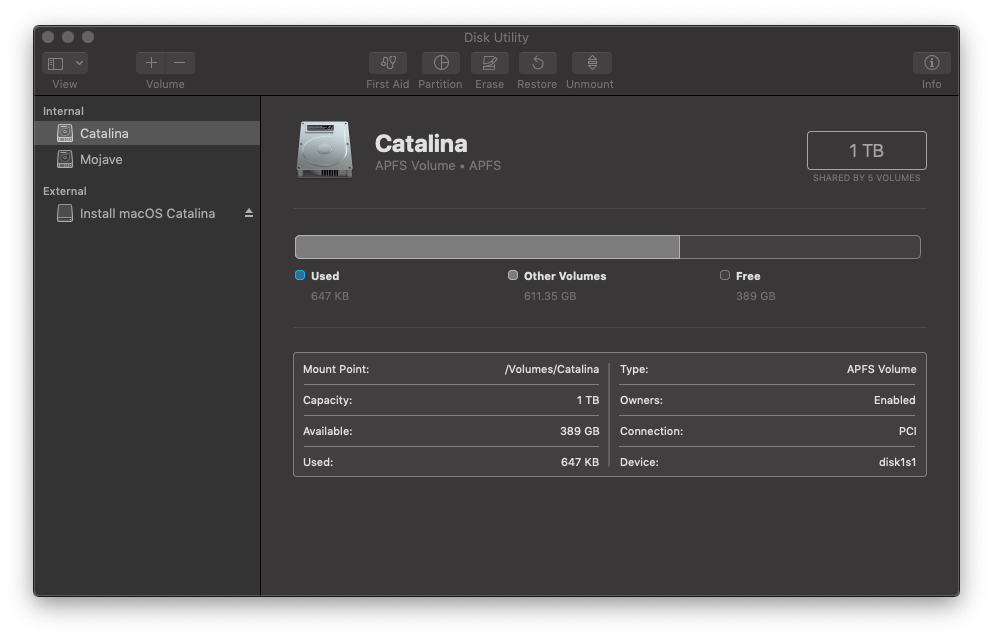
Task: Click the Disk Utility window title
Action: pyautogui.click(x=496, y=37)
